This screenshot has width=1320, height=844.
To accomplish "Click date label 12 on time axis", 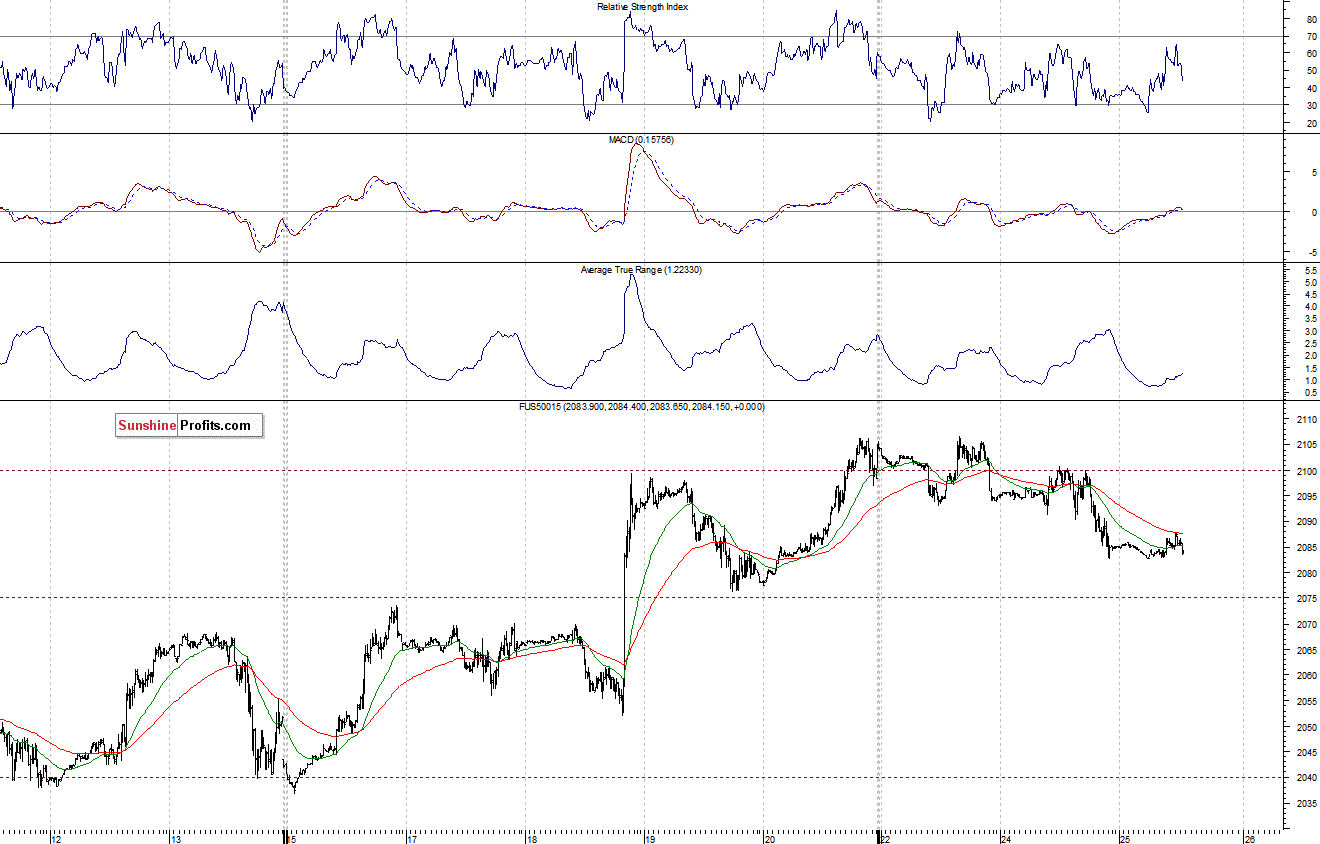I will coord(56,839).
